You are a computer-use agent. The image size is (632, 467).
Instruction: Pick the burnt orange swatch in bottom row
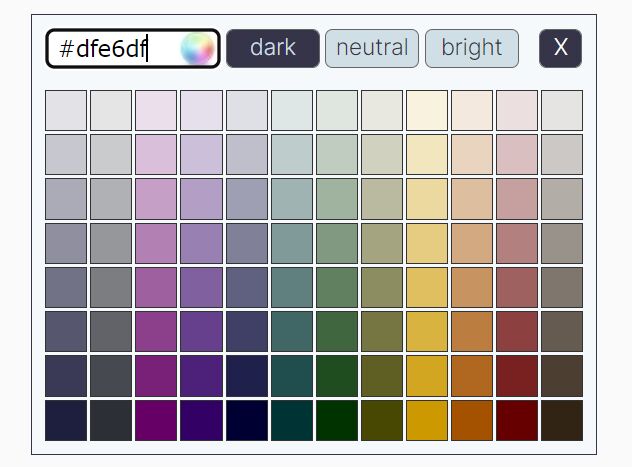tap(472, 420)
